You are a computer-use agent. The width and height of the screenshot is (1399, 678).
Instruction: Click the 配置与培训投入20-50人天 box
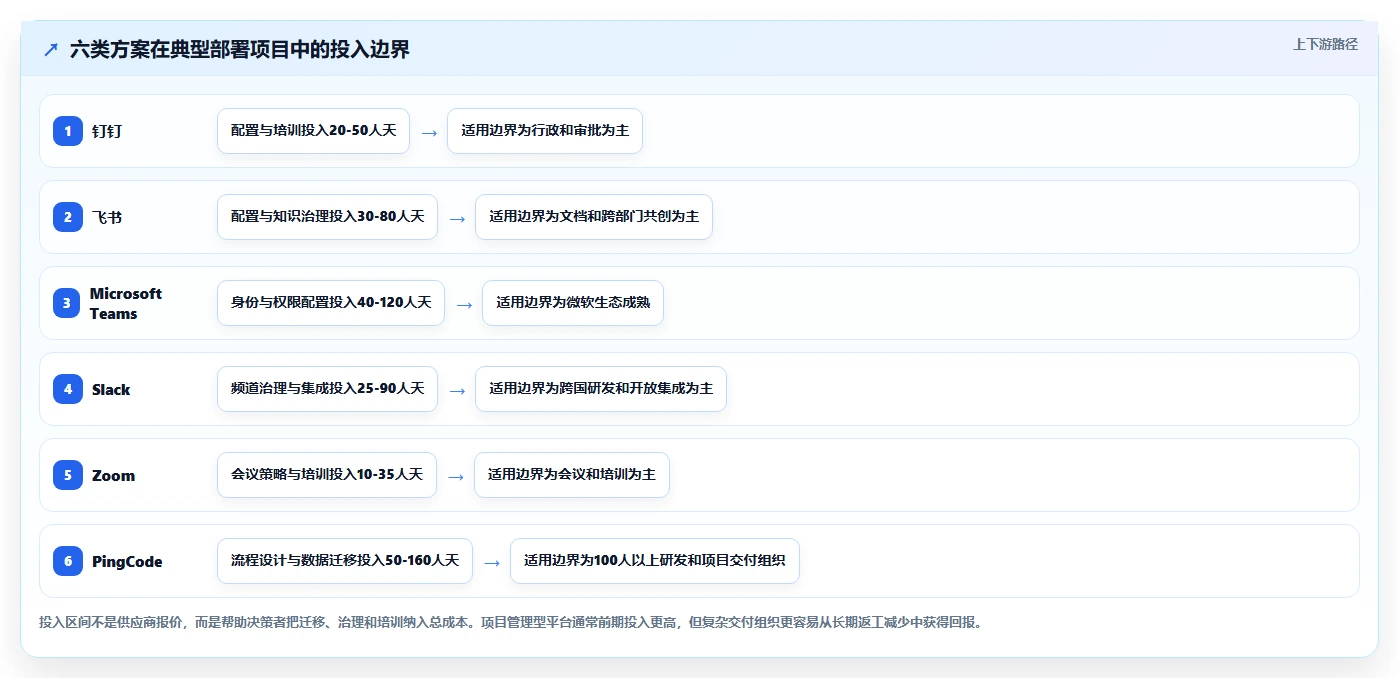point(313,131)
